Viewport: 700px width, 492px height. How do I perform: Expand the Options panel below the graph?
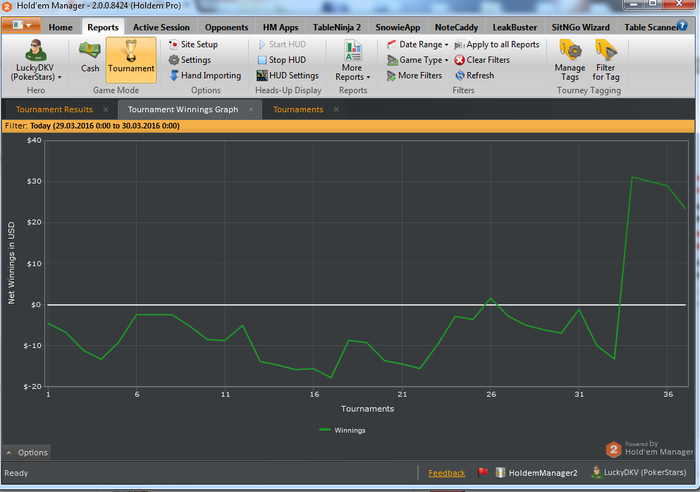click(27, 452)
